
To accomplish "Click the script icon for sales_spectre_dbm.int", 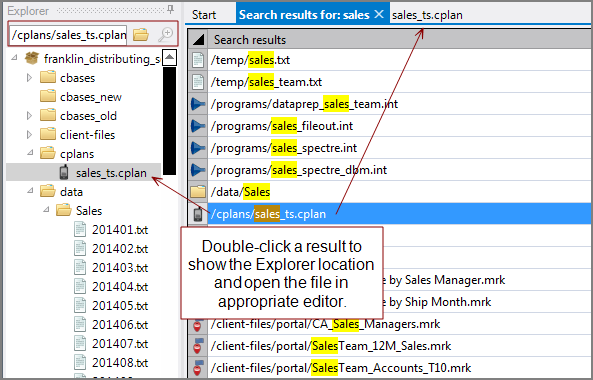I will 197,169.
